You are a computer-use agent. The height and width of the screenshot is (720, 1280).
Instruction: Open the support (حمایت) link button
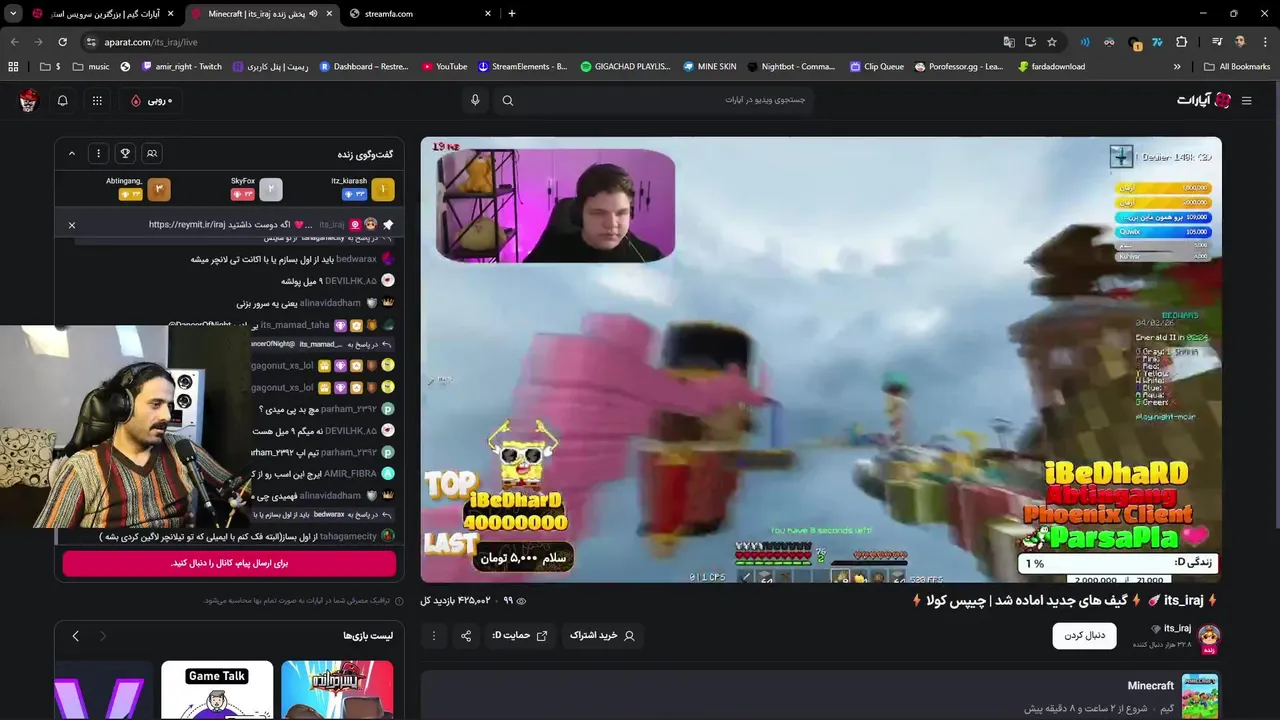[520, 635]
